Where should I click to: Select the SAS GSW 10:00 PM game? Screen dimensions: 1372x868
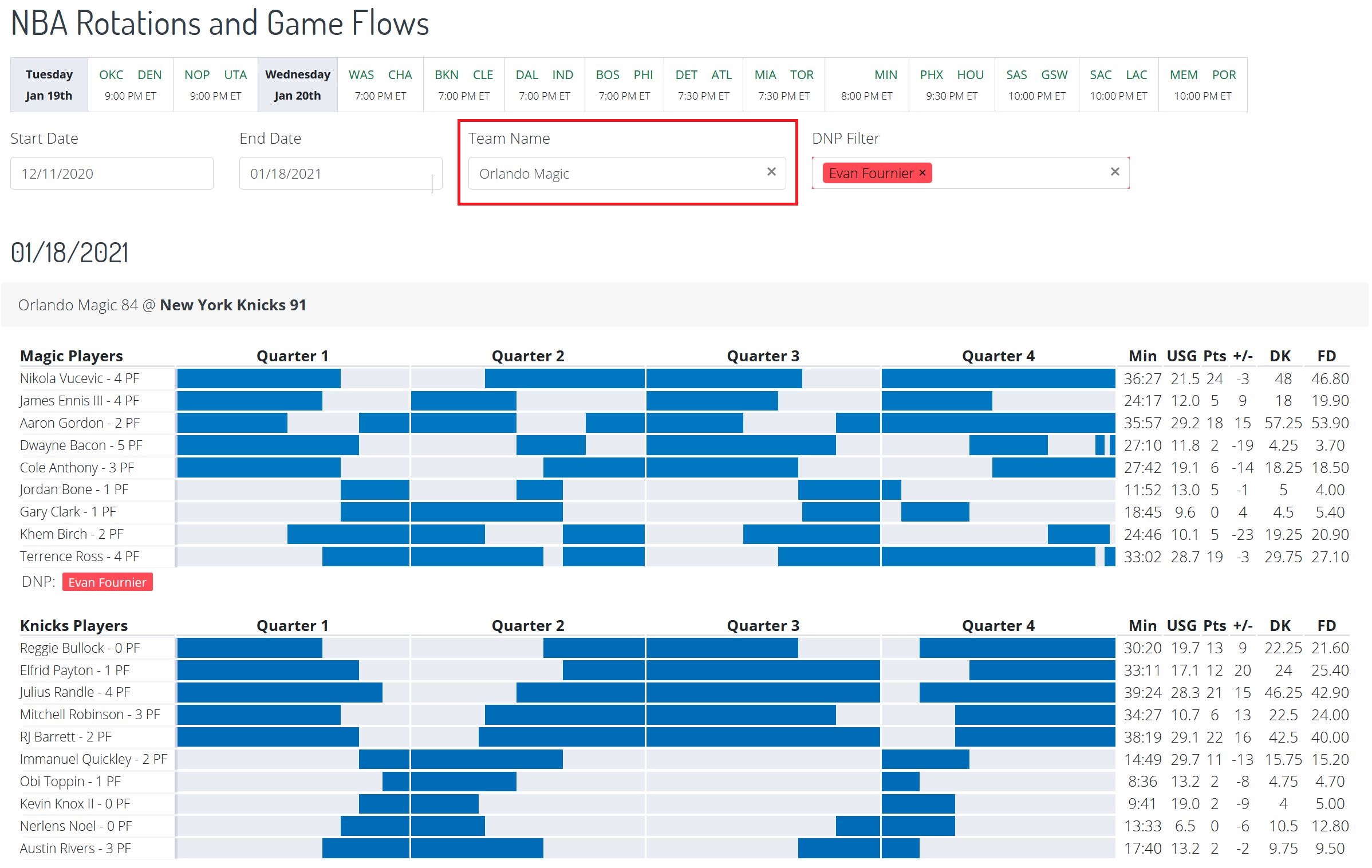click(1036, 85)
